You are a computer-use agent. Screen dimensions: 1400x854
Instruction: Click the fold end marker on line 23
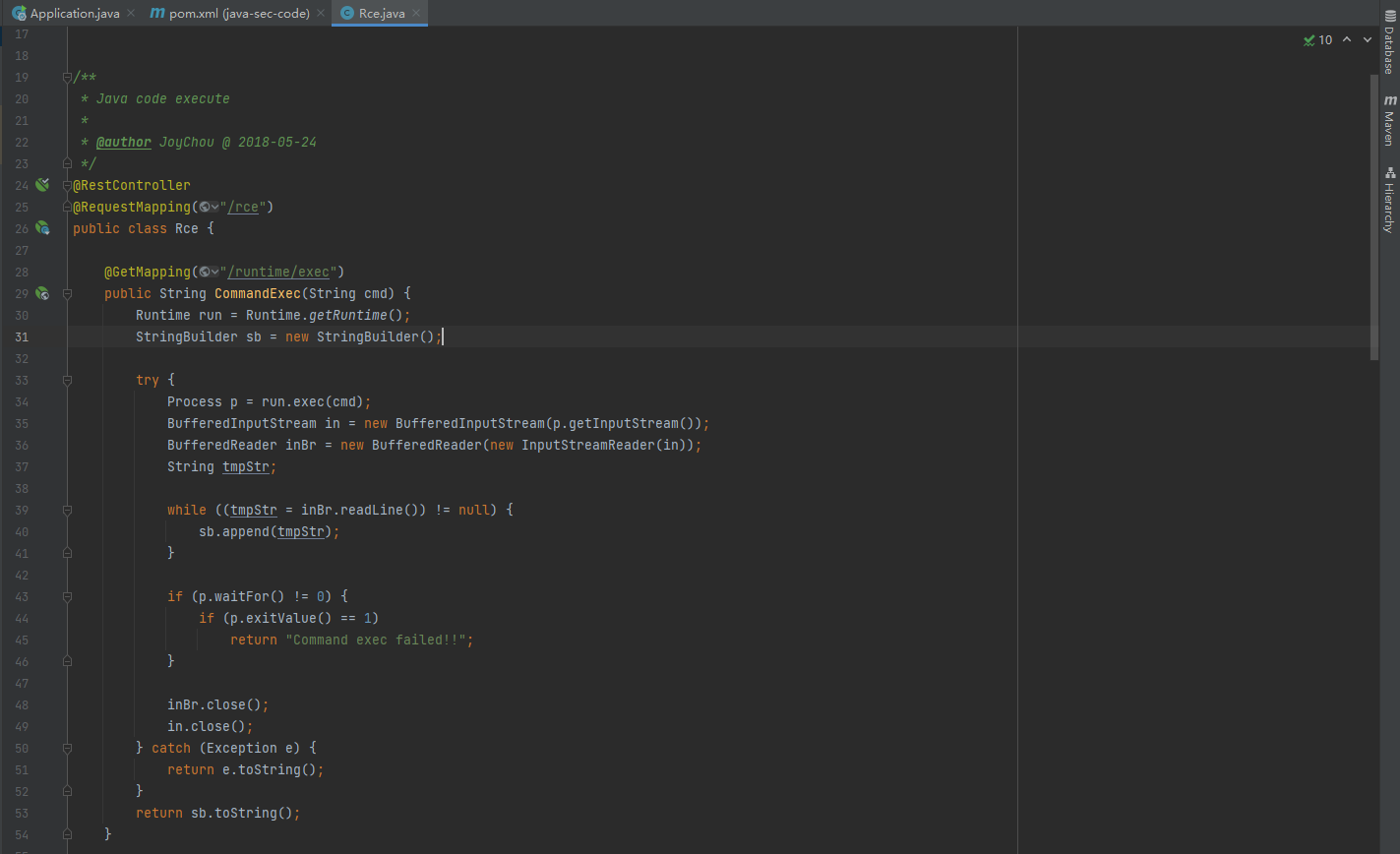coord(67,163)
